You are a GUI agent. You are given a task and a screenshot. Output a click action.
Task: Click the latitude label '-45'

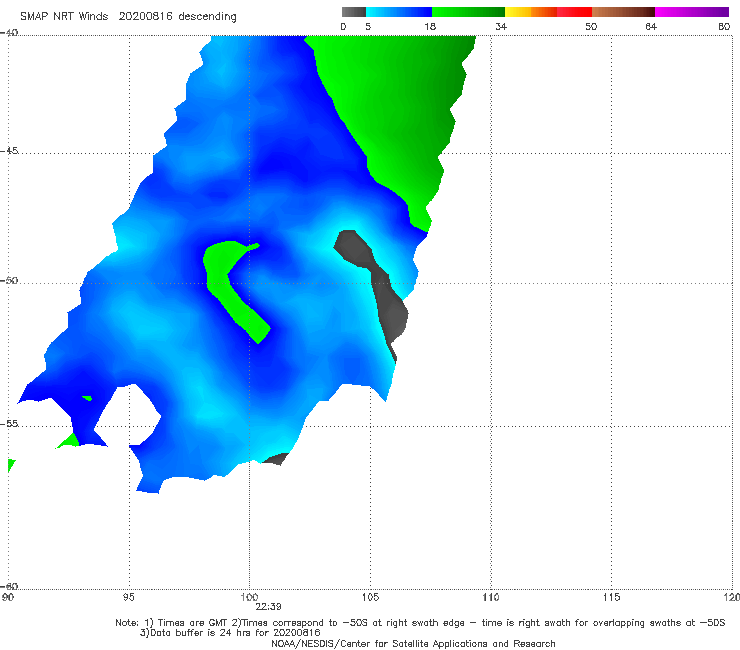pyautogui.click(x=9, y=151)
